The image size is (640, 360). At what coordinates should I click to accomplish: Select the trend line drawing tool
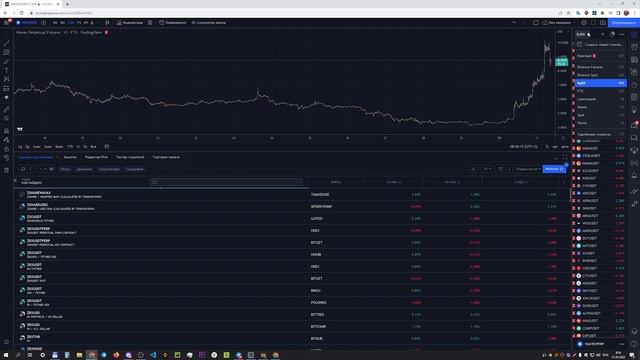[6, 43]
